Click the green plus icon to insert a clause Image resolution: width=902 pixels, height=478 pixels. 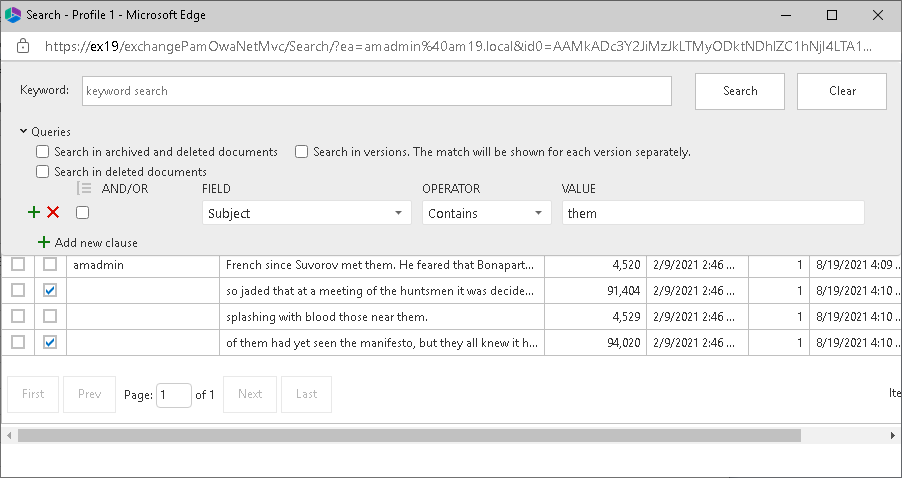pyautogui.click(x=34, y=212)
